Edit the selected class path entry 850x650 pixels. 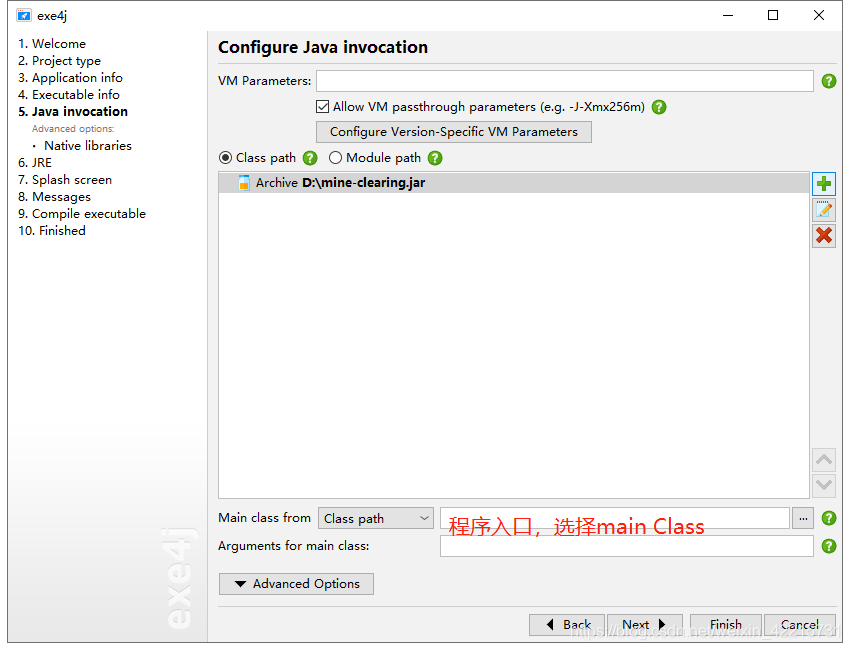(x=823, y=210)
